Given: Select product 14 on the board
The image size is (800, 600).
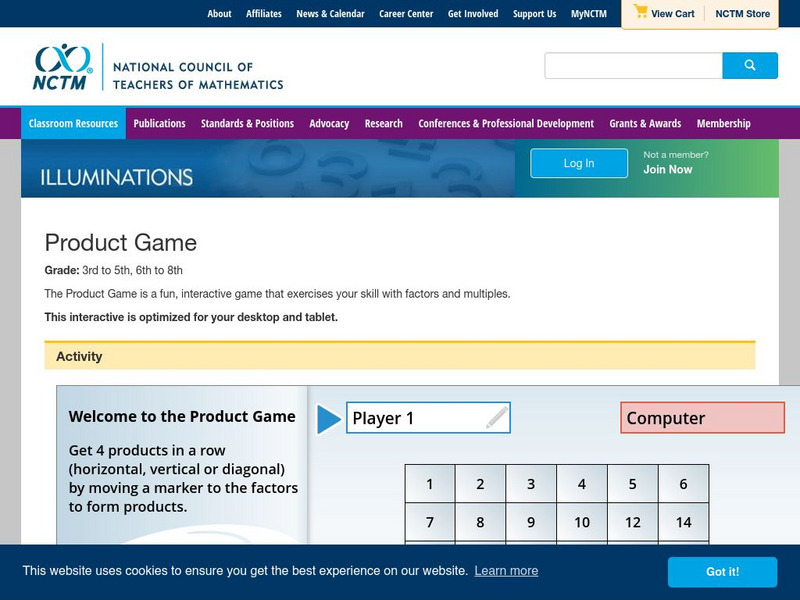Looking at the screenshot, I should tap(684, 522).
